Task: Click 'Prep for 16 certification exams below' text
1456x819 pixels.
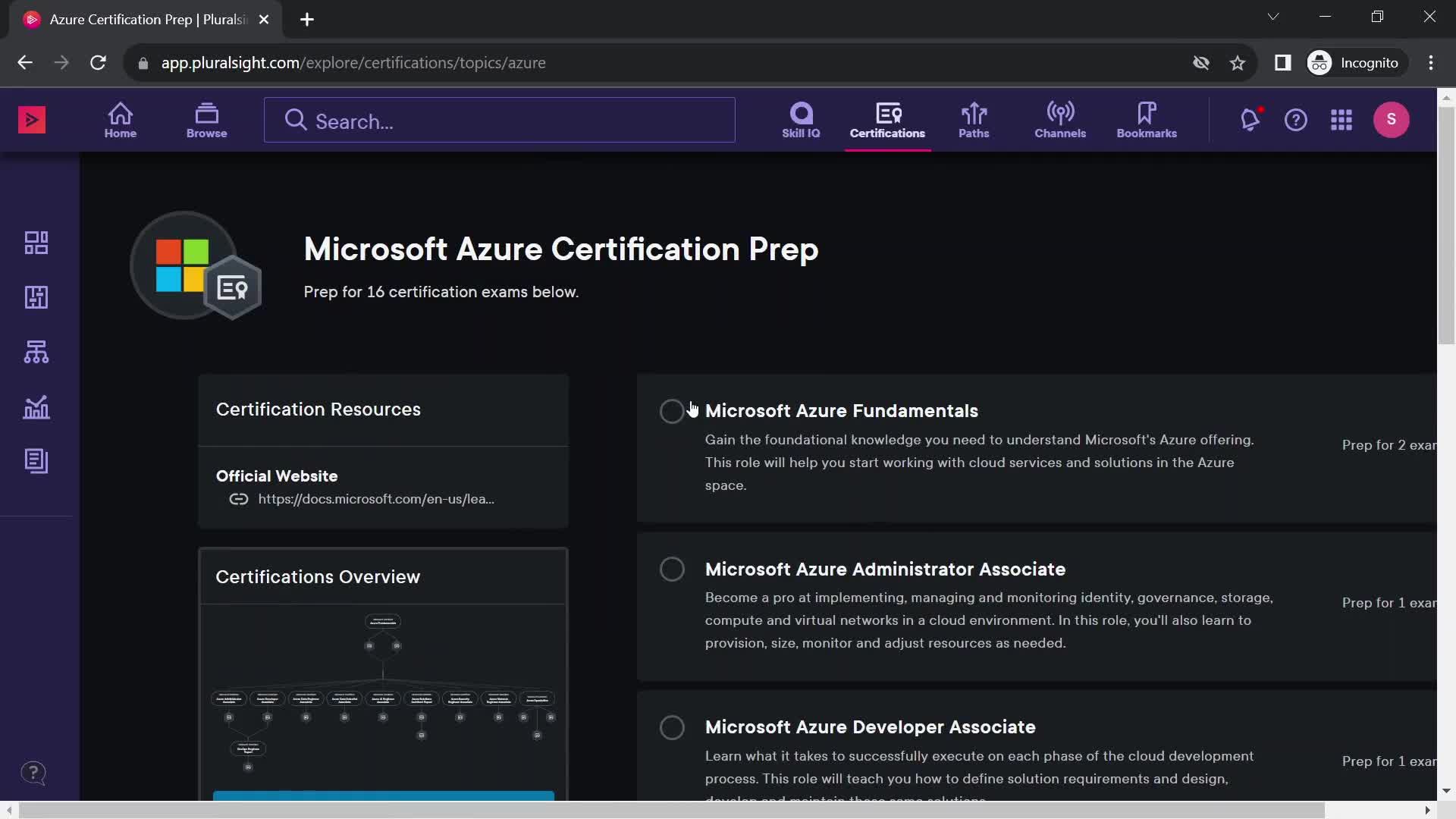Action: coord(441,292)
